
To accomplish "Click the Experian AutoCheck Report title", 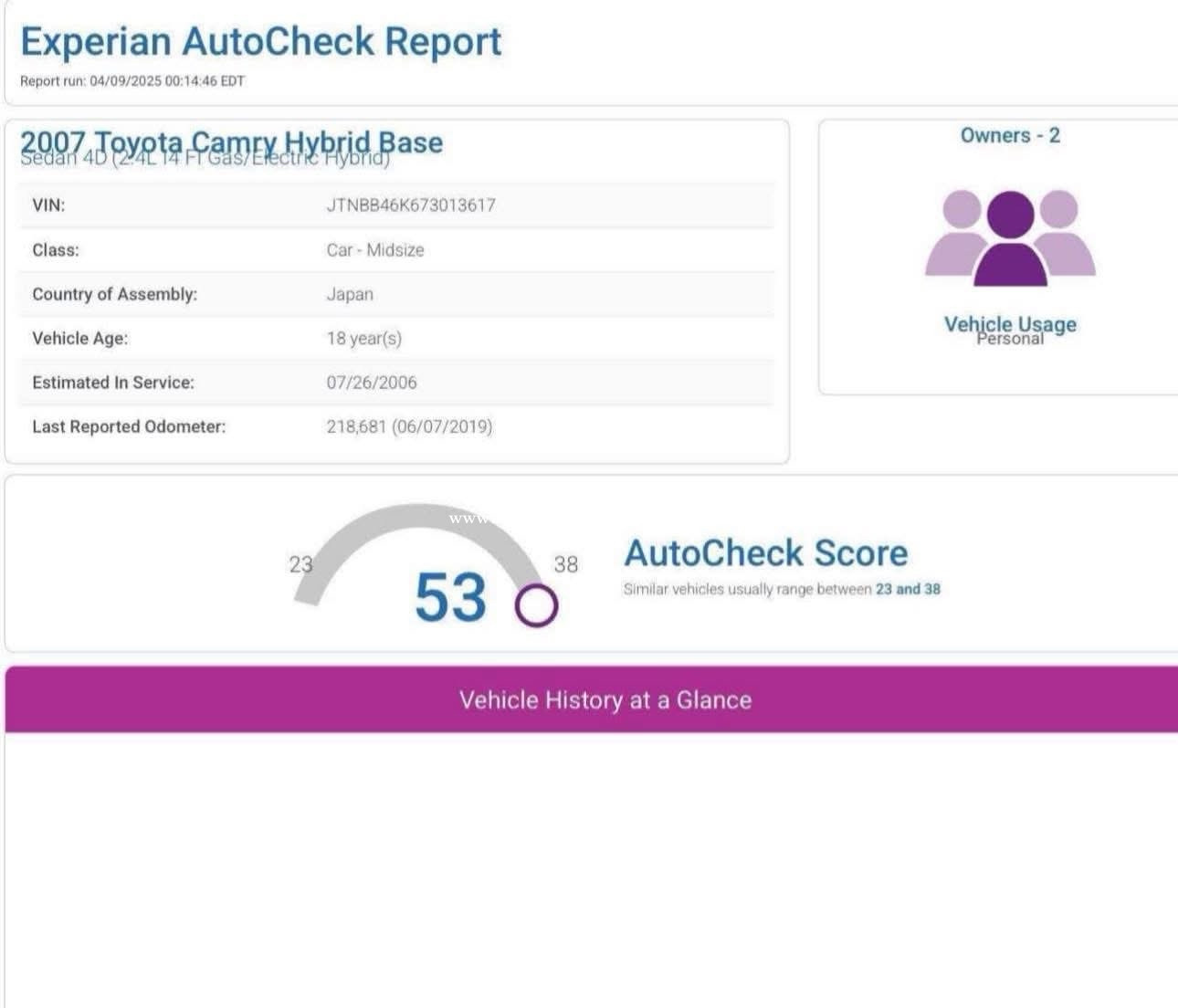I will pos(261,42).
